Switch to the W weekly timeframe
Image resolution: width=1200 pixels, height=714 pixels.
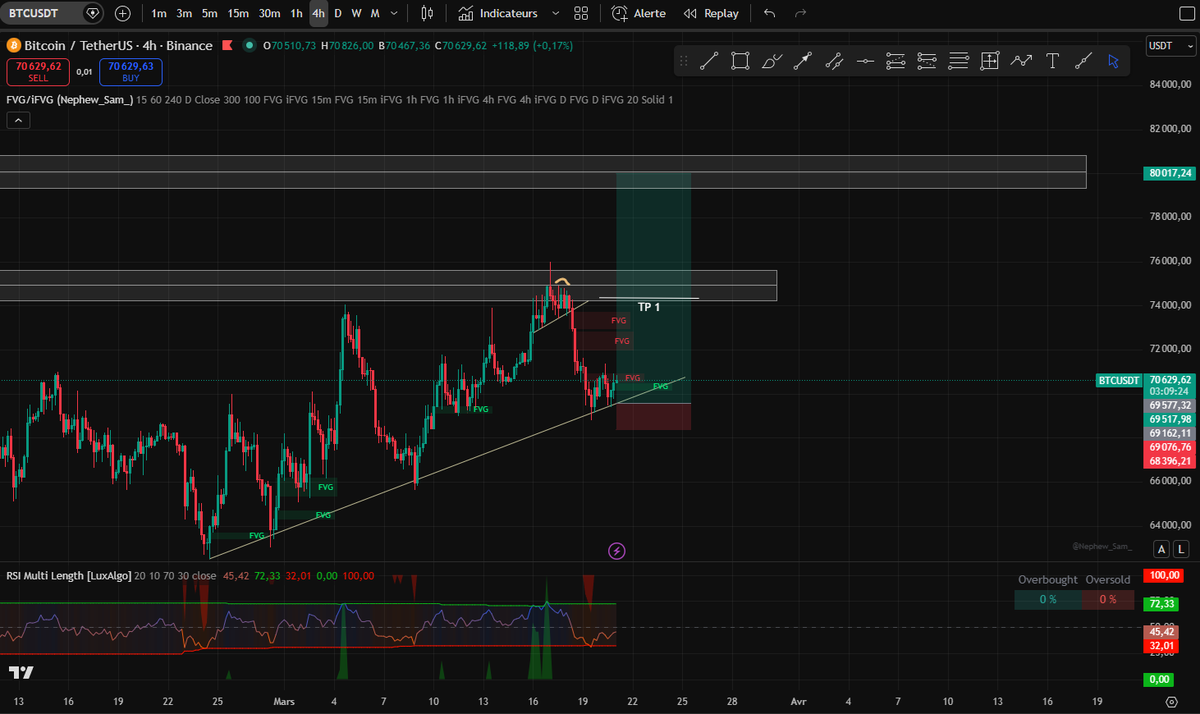click(356, 13)
